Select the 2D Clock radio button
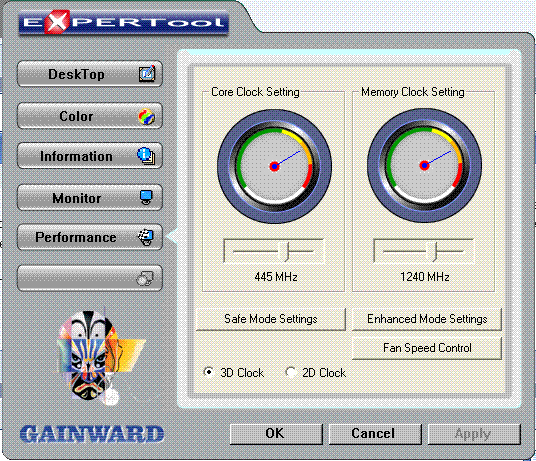 click(x=291, y=372)
